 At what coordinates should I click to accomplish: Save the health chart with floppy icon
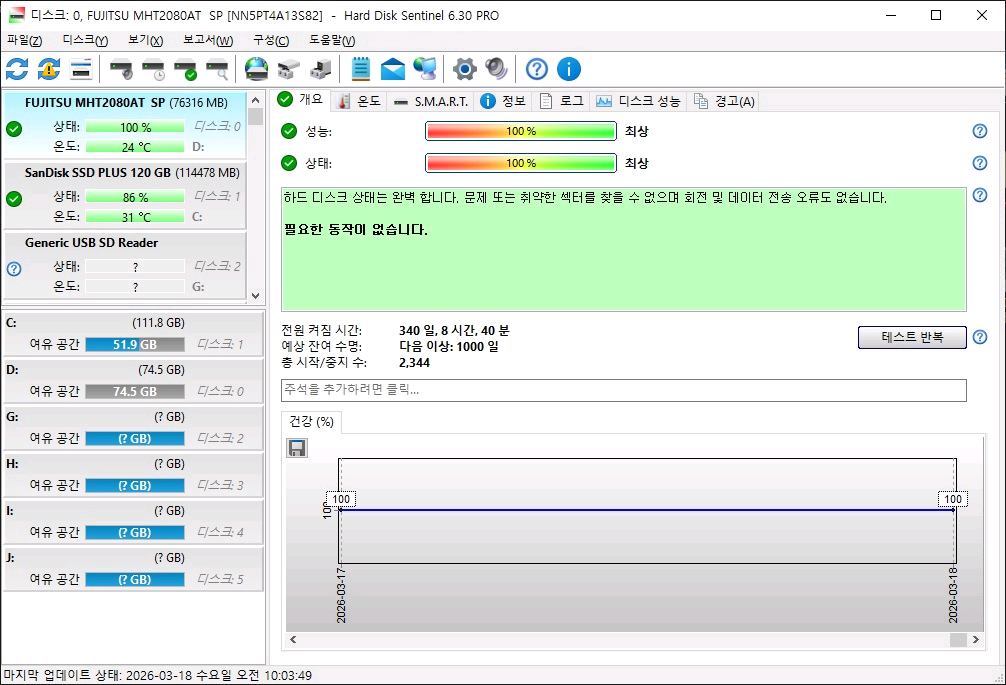pos(296,447)
